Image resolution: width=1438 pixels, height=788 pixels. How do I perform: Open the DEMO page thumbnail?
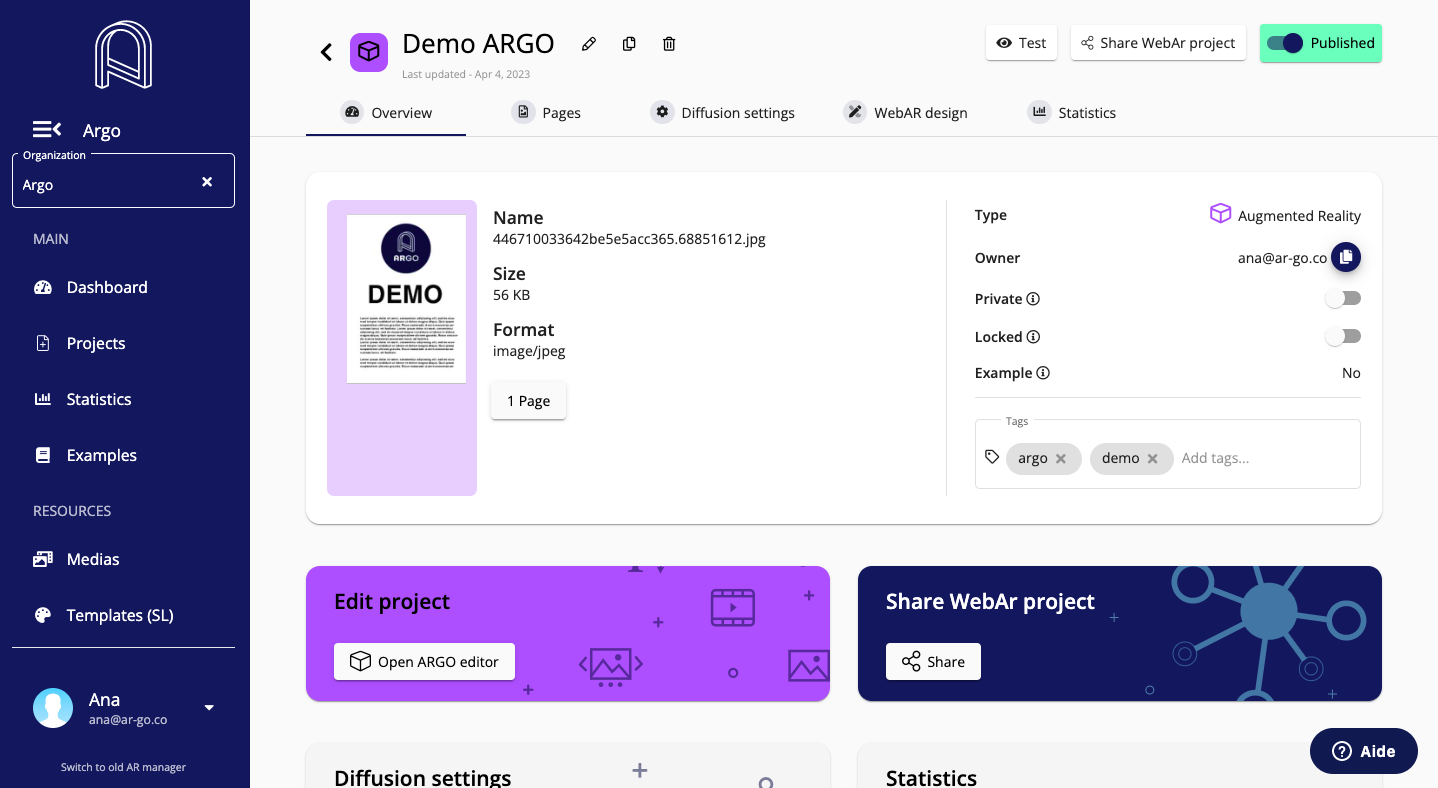point(406,299)
